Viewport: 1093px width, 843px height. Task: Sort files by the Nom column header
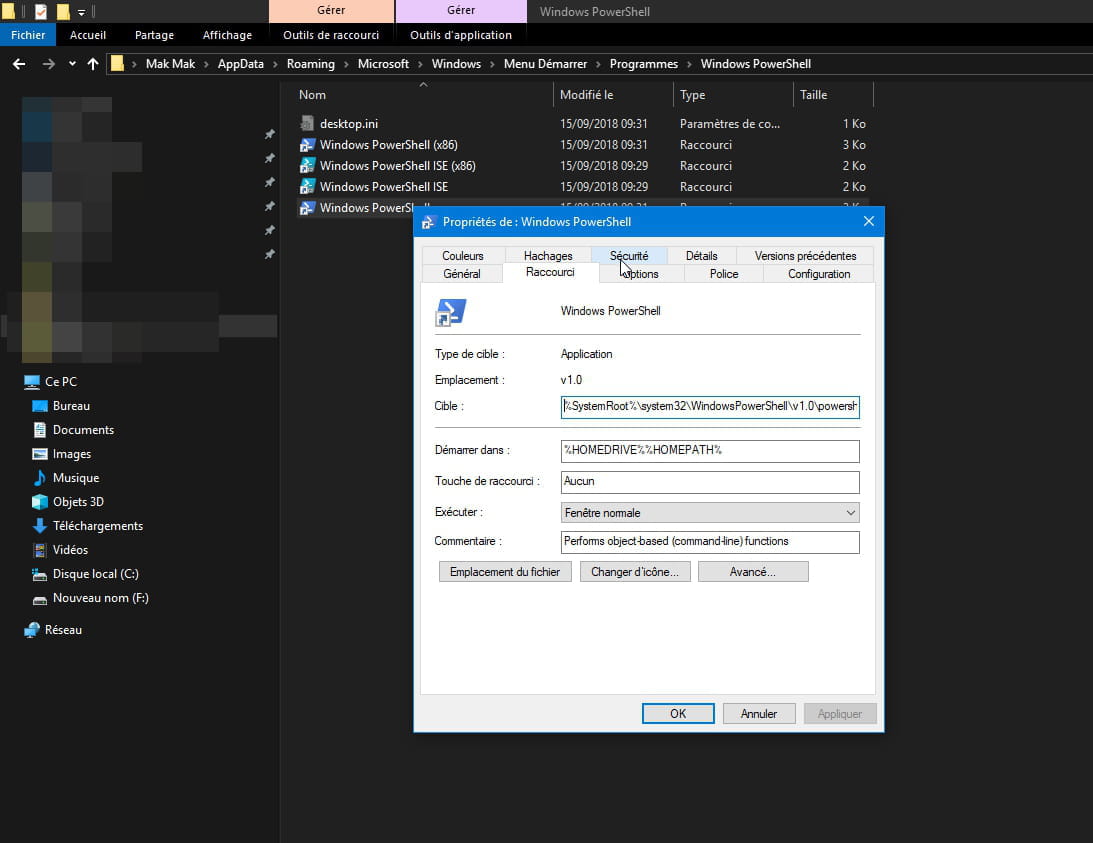(x=312, y=94)
